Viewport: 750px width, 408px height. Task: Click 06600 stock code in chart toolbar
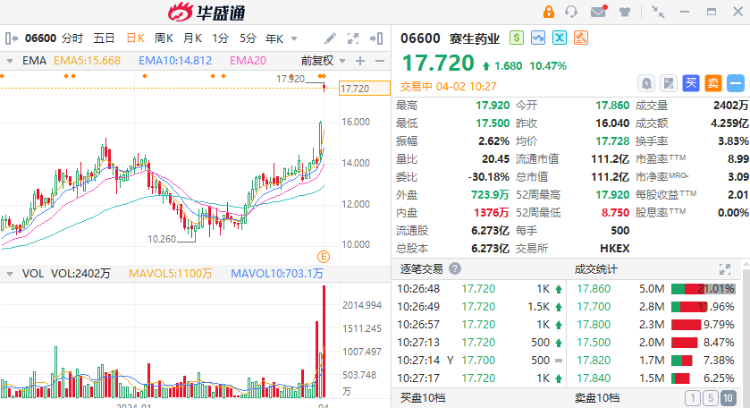pyautogui.click(x=41, y=38)
